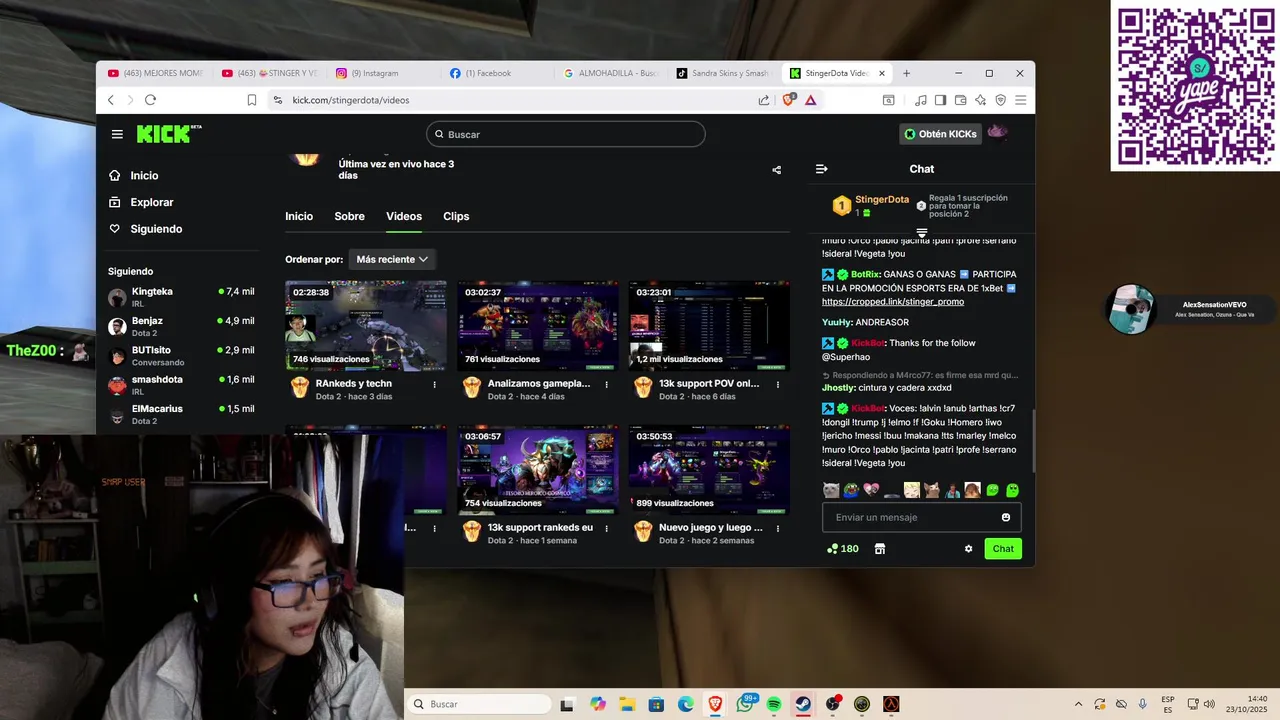Click StingerDota in the chat leaderboard
Image resolution: width=1280 pixels, height=720 pixels.
[882, 200]
